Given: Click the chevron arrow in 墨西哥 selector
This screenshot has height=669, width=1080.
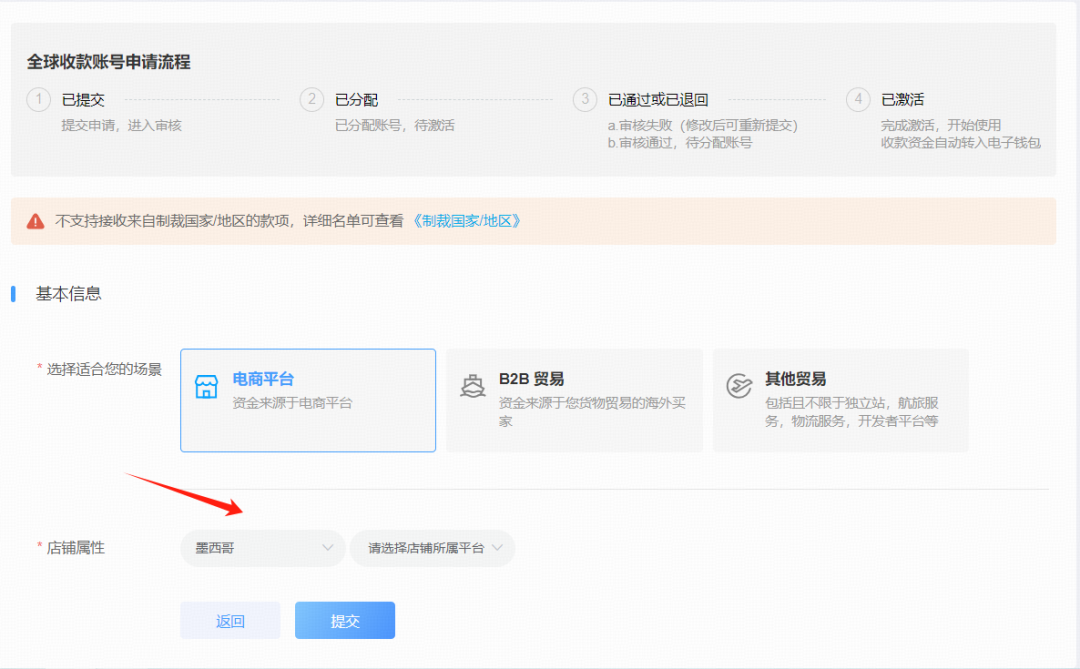Looking at the screenshot, I should [x=328, y=548].
